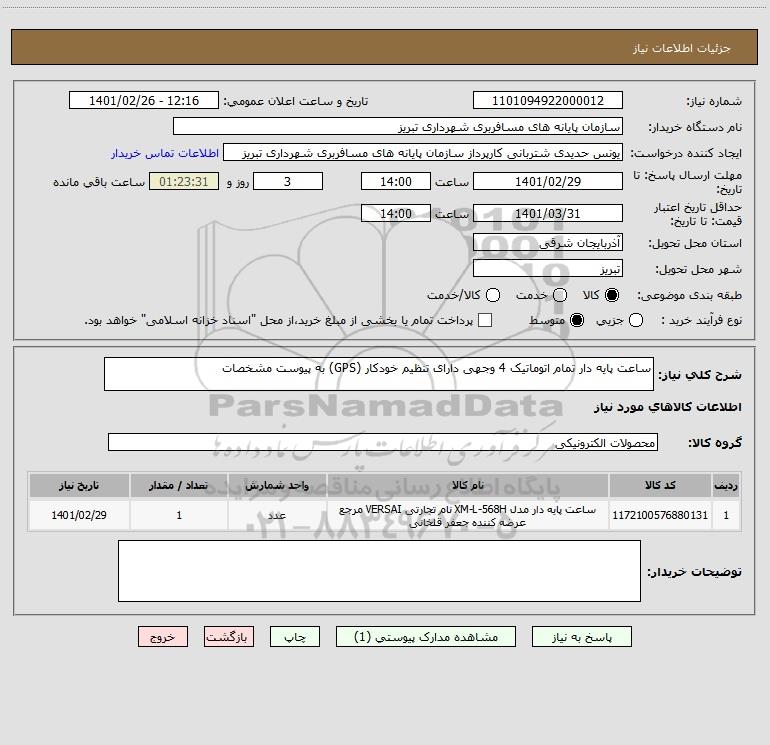Click the گروه کالا field محصولات الکترونیکی
Viewport: 770px width, 745px height.
(383, 442)
